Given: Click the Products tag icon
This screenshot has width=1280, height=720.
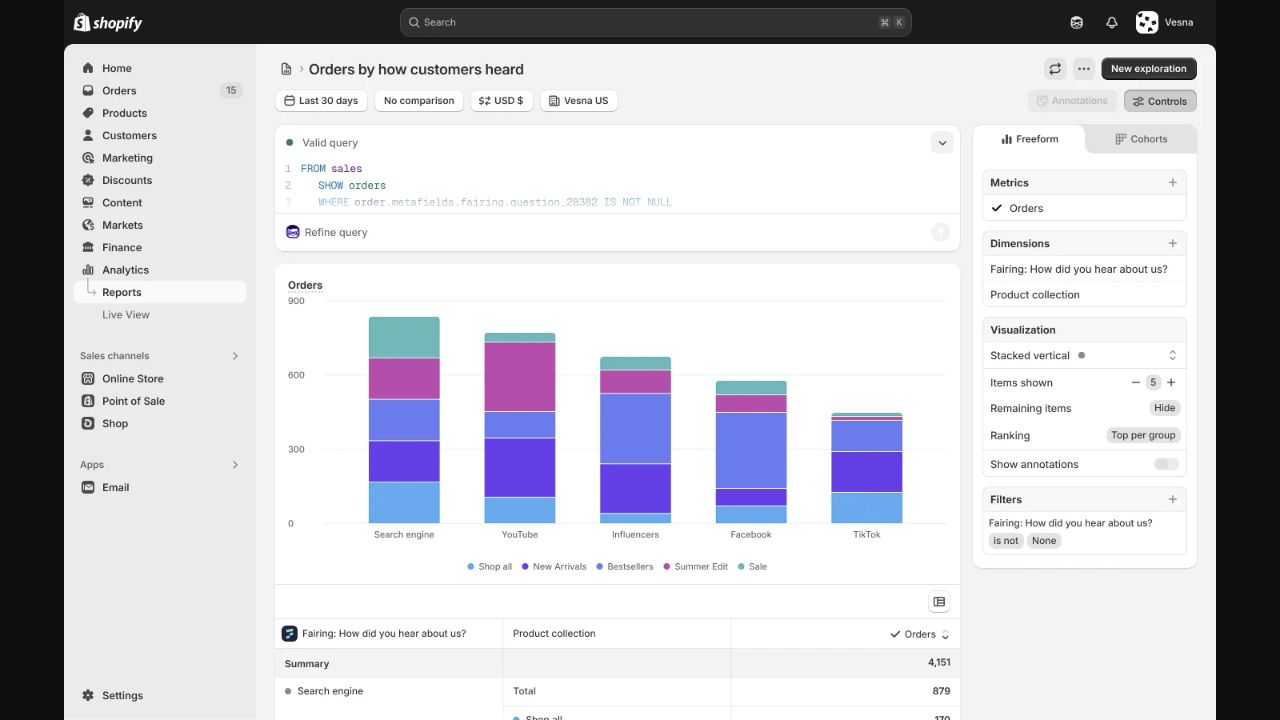Looking at the screenshot, I should [x=88, y=113].
